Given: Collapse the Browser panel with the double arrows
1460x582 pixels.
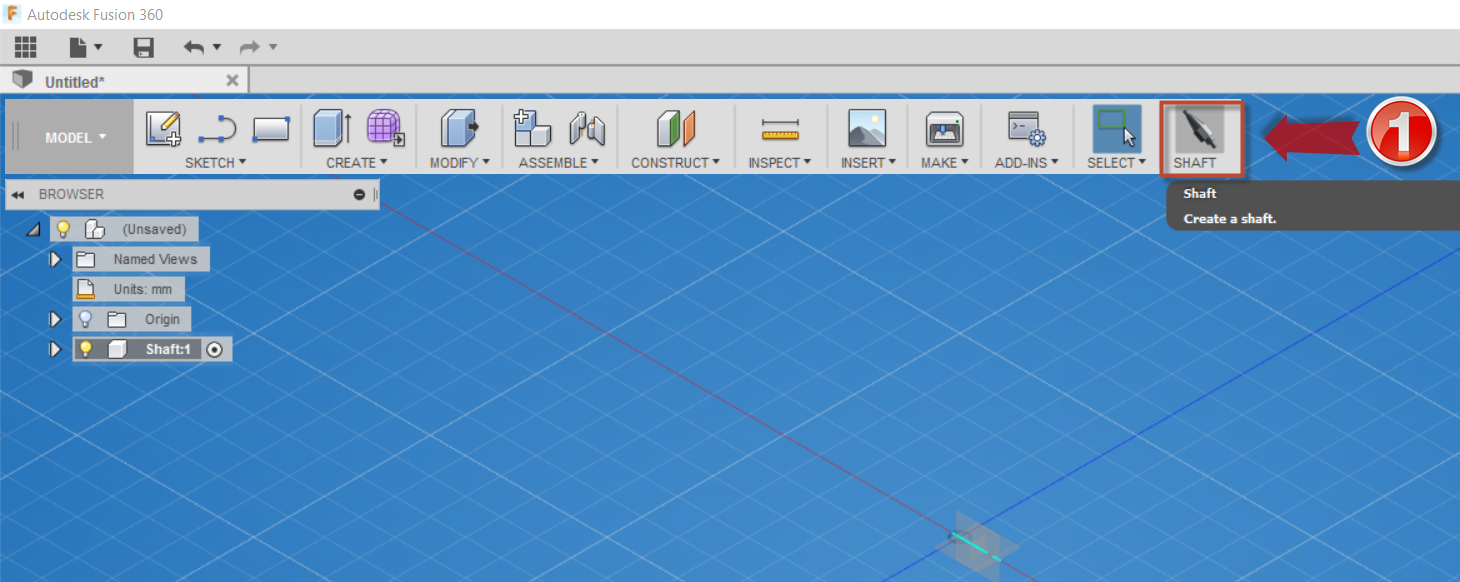Looking at the screenshot, I should (17, 194).
